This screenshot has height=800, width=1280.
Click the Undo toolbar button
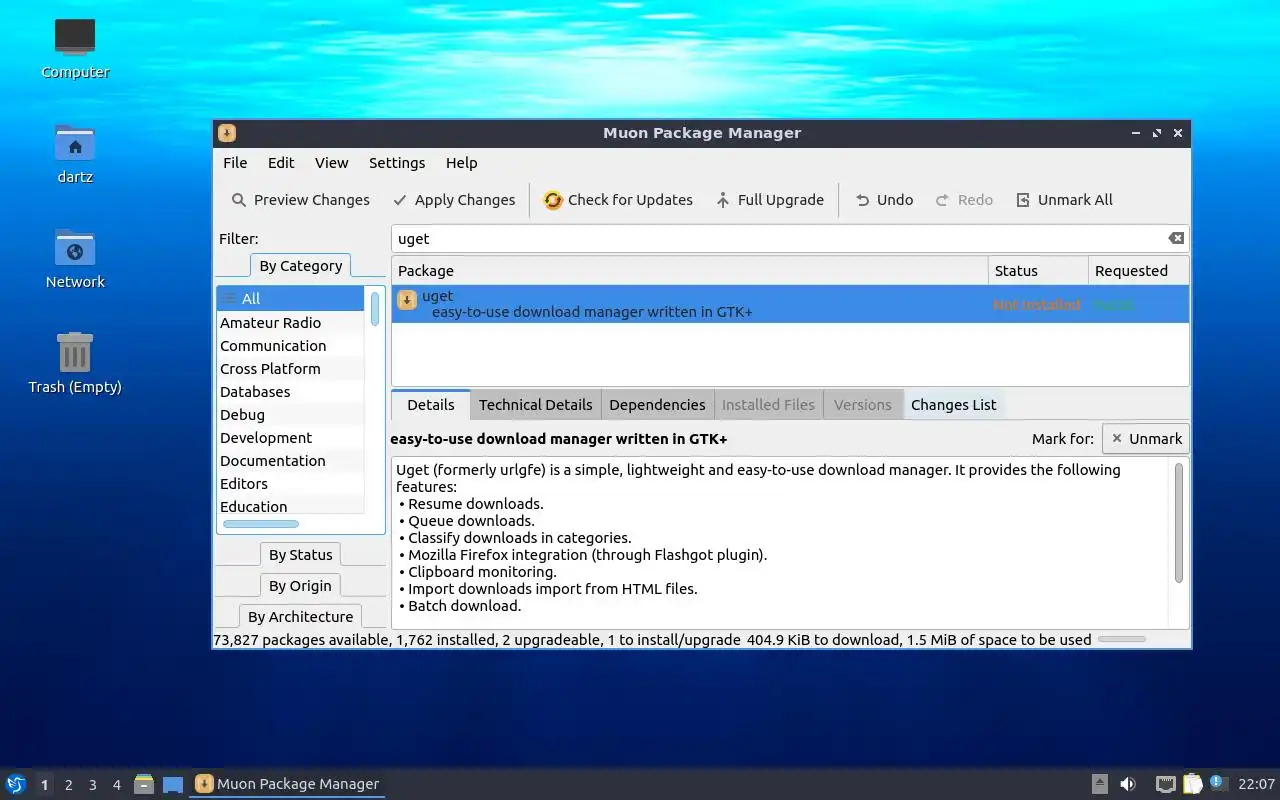pyautogui.click(x=884, y=200)
